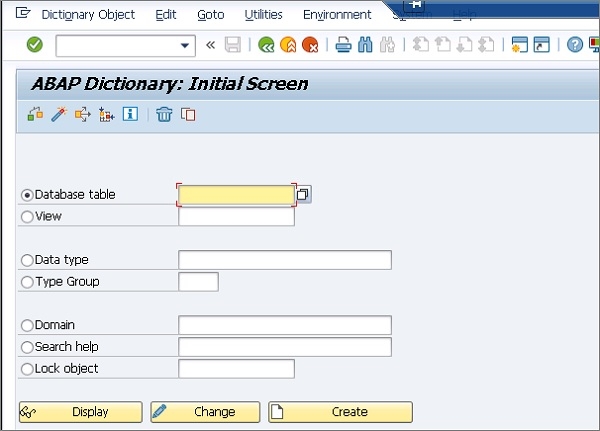Click the Activate magic wand icon
Screen dimensions: 600x431
pyautogui.click(x=59, y=114)
